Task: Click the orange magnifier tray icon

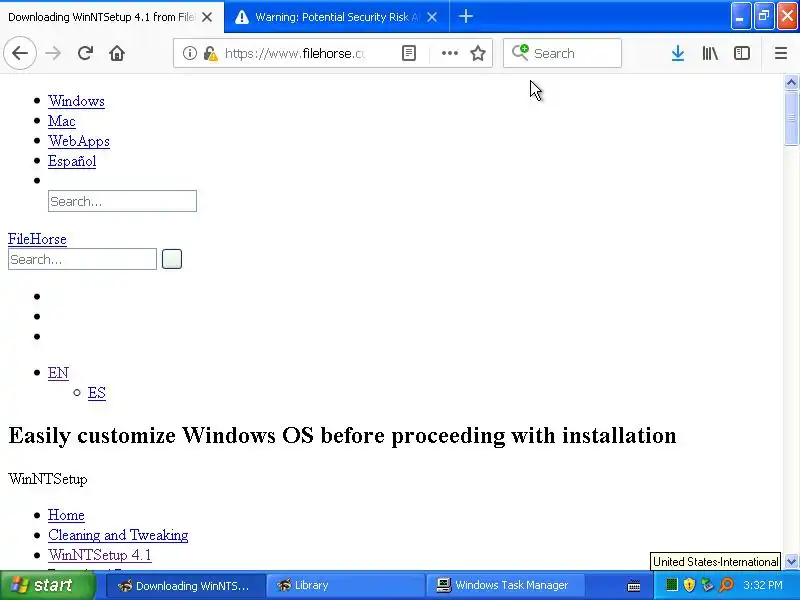Action: click(x=726, y=585)
